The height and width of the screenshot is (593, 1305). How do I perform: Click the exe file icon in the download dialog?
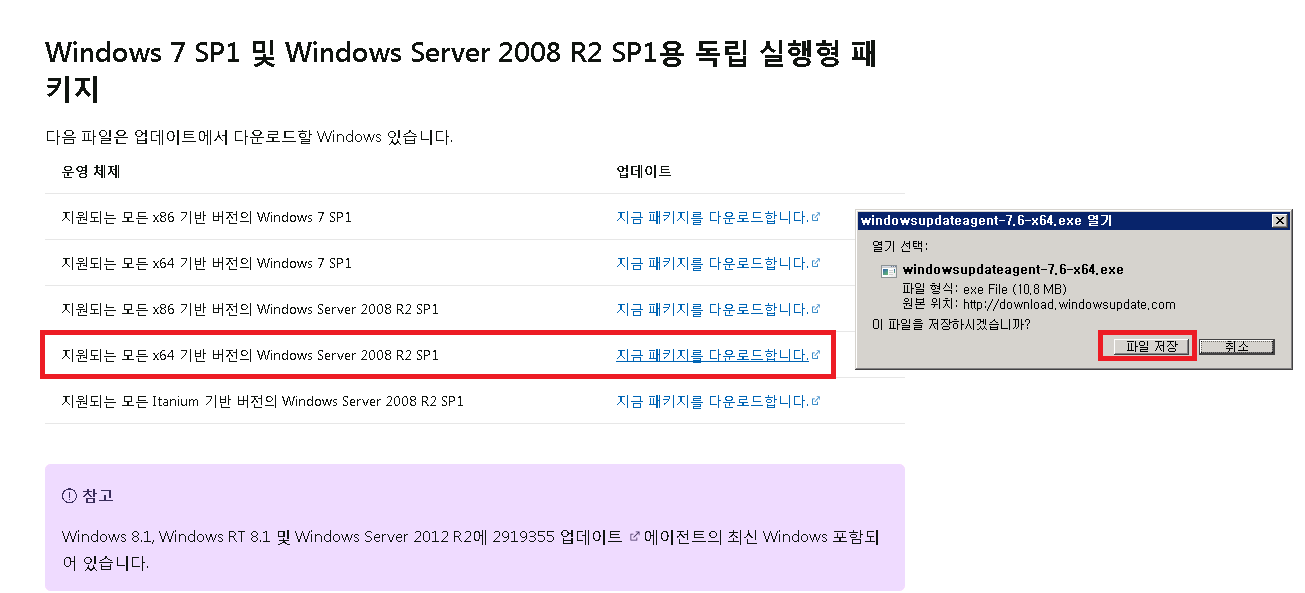[888, 271]
